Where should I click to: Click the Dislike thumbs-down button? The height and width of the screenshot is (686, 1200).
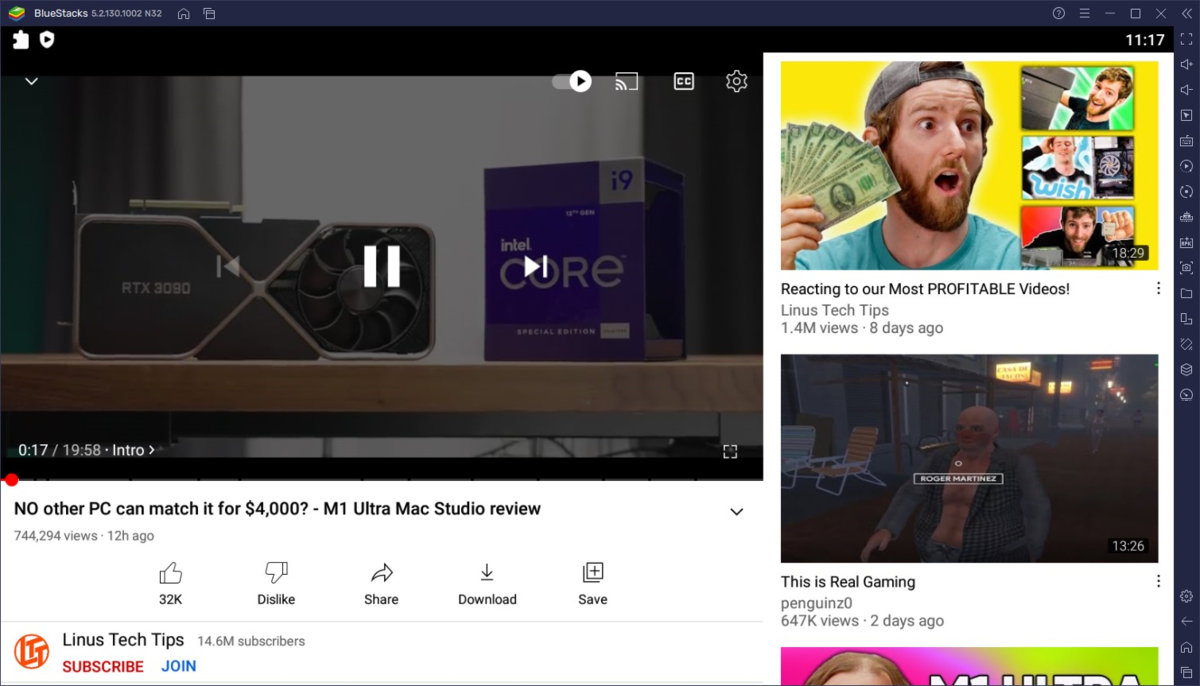276,584
